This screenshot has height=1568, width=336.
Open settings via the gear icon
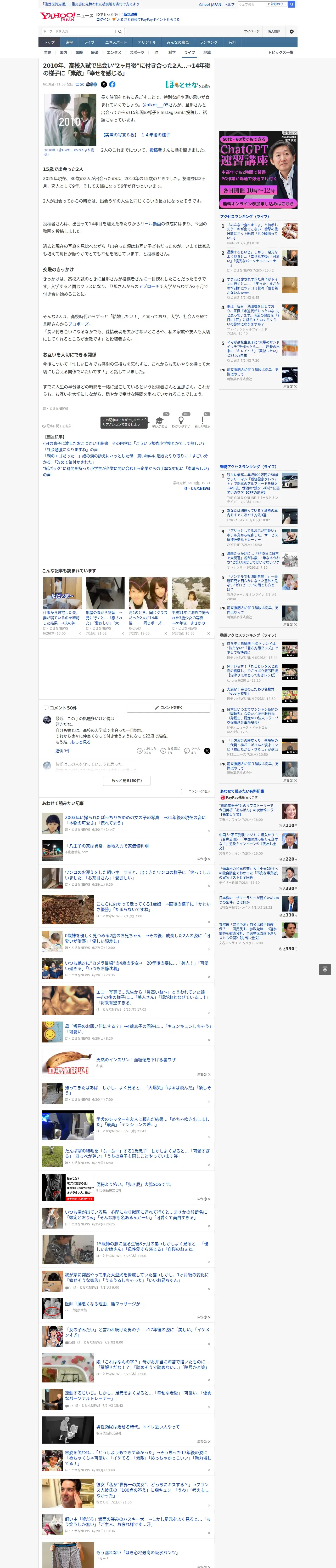pos(292,32)
